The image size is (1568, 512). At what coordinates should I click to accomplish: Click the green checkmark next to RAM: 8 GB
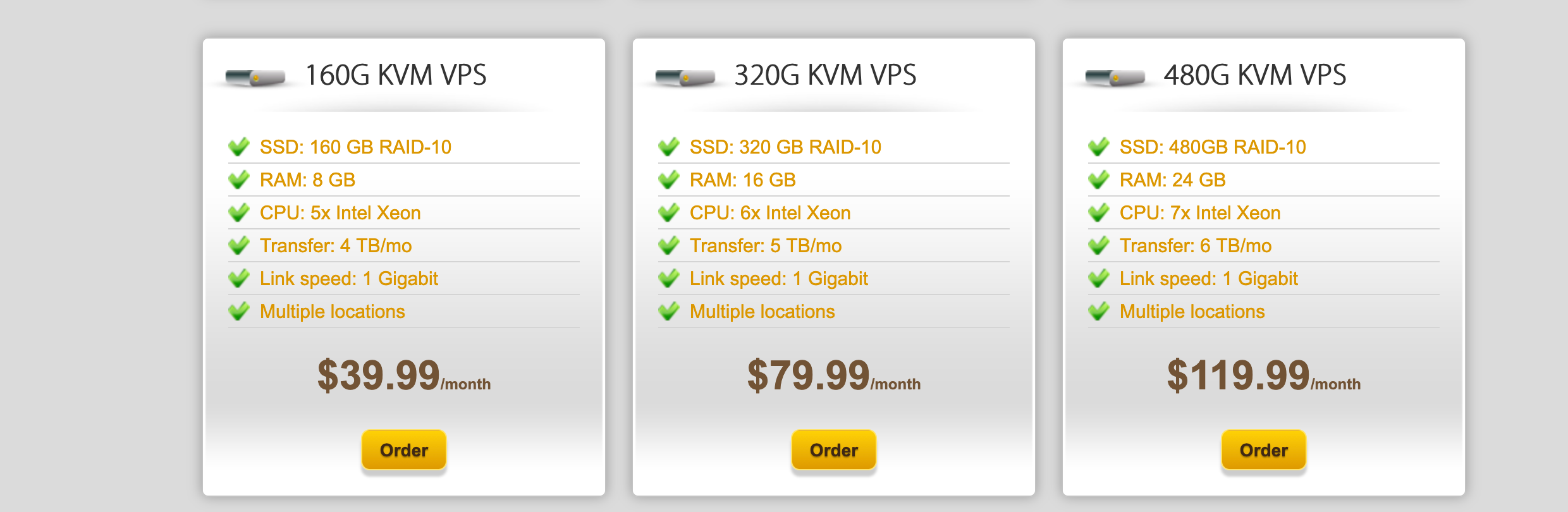pyautogui.click(x=239, y=180)
